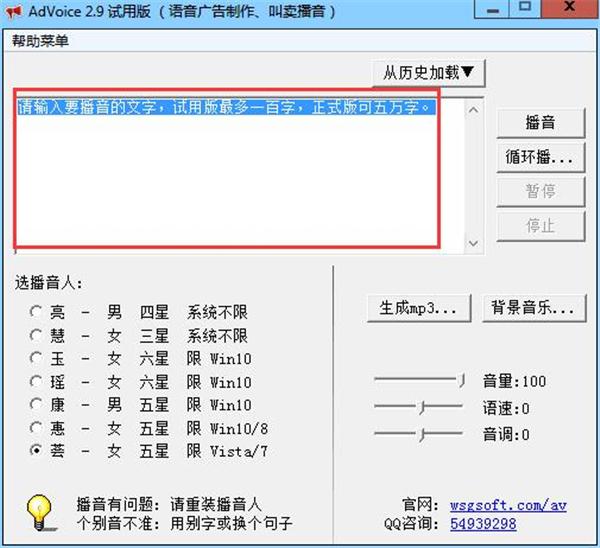Viewport: 600px width, 548px height.
Task: Select announcer 慧 female three-star radio
Action: point(36,336)
